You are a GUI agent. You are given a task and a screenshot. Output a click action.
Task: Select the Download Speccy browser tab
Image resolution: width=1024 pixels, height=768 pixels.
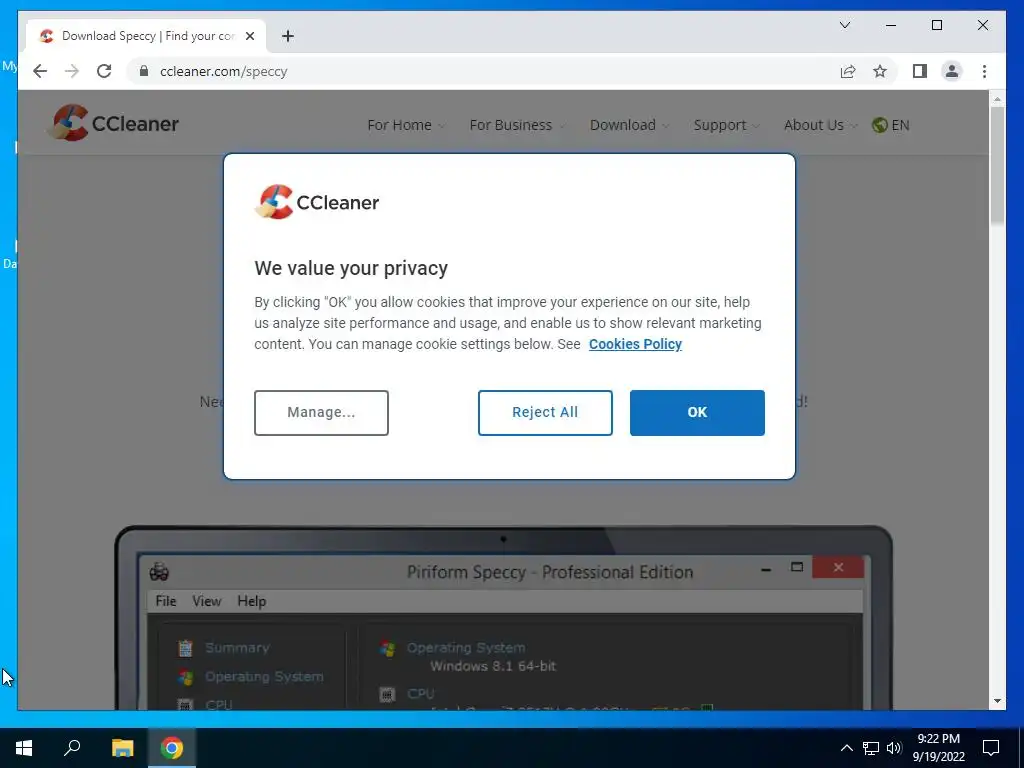(x=146, y=36)
